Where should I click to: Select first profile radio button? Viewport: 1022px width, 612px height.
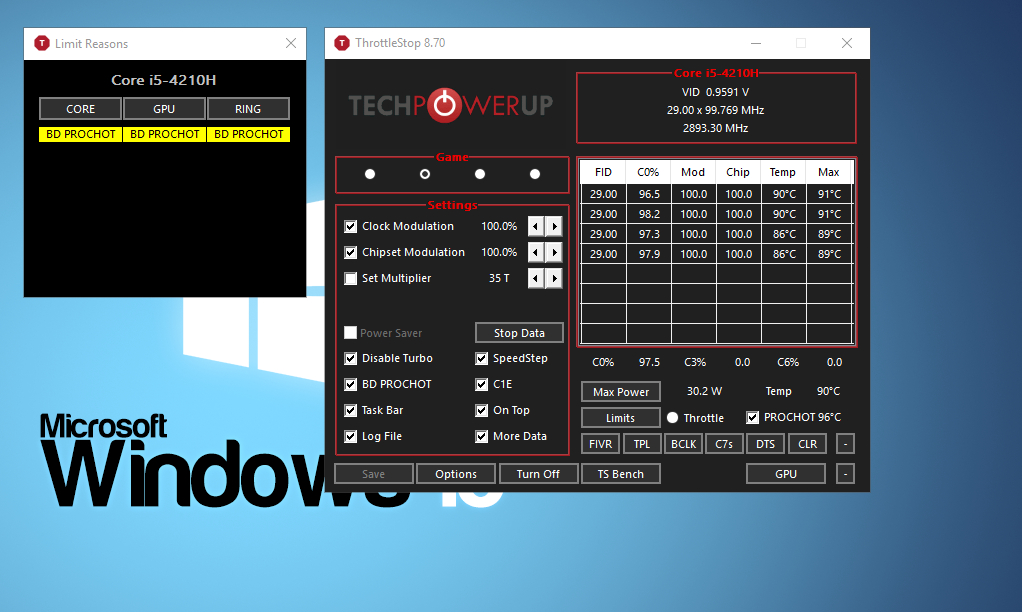pyautogui.click(x=370, y=174)
